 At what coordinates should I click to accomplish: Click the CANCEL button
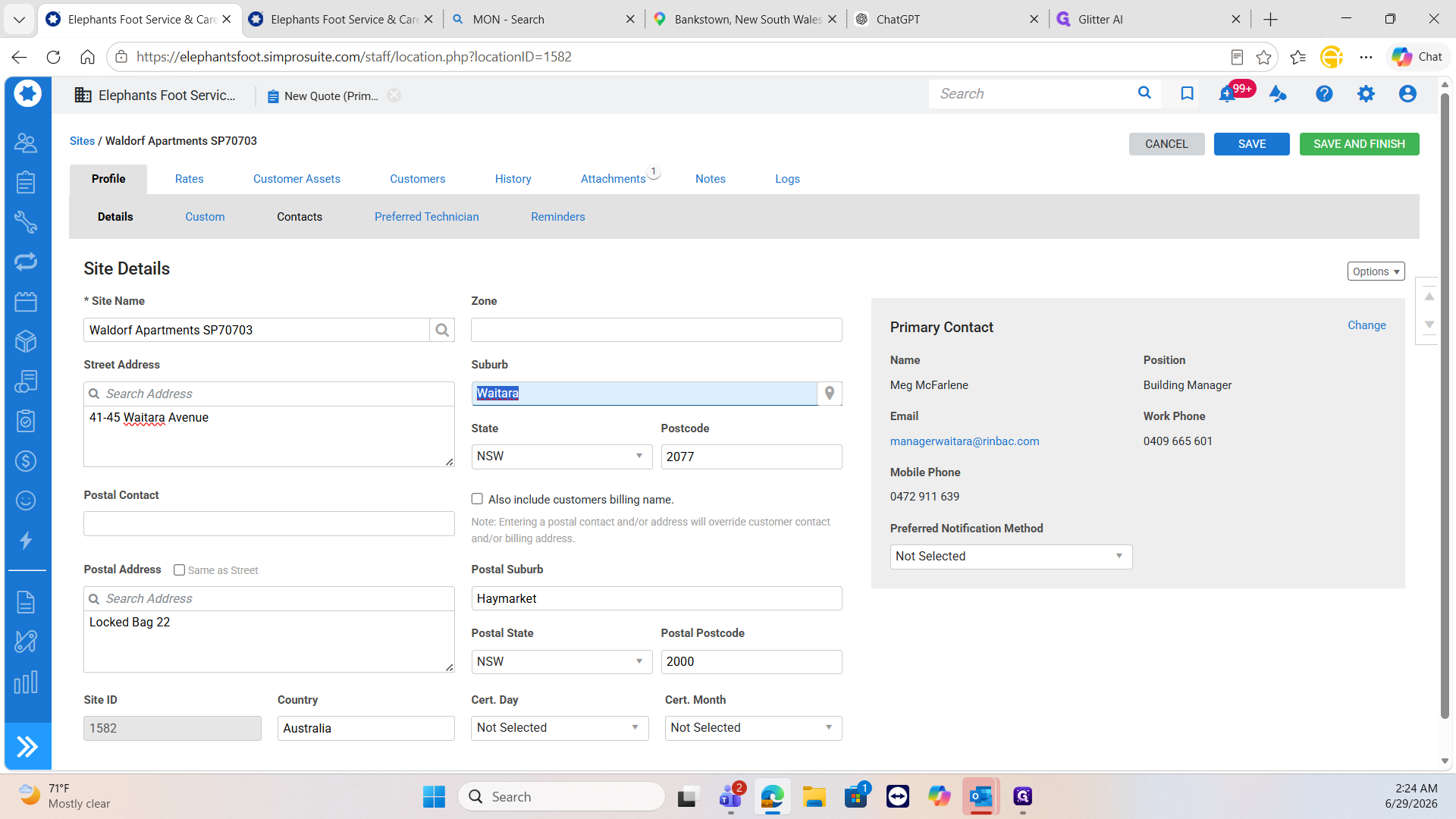coord(1166,144)
